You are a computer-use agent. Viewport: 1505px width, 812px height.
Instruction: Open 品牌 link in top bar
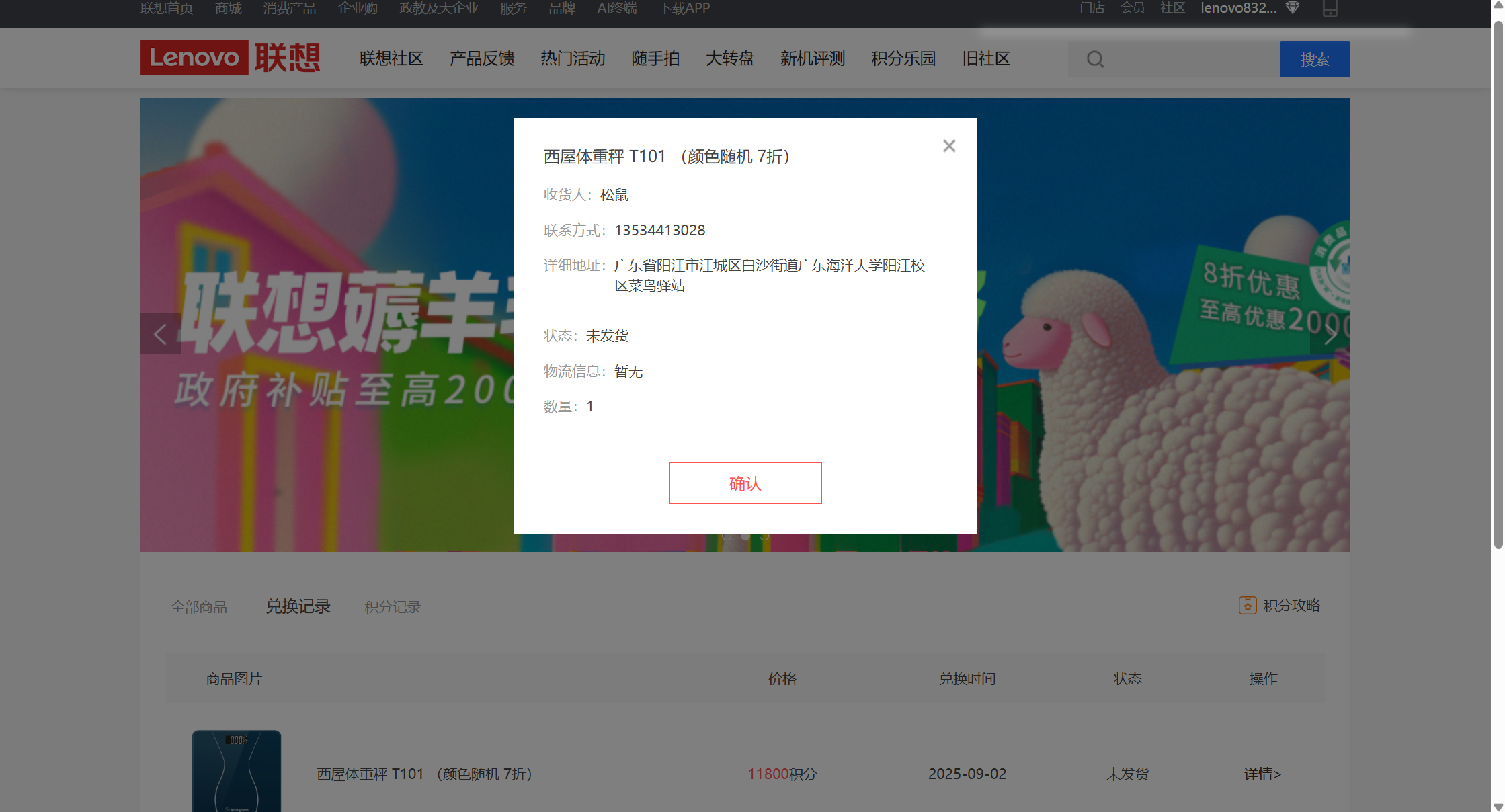click(x=562, y=8)
